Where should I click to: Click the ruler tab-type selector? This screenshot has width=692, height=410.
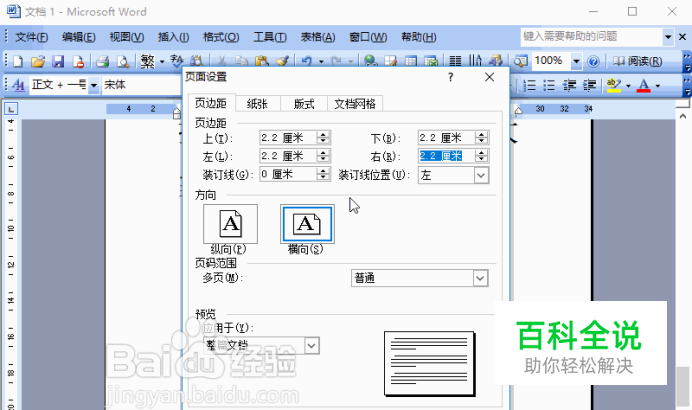point(11,109)
